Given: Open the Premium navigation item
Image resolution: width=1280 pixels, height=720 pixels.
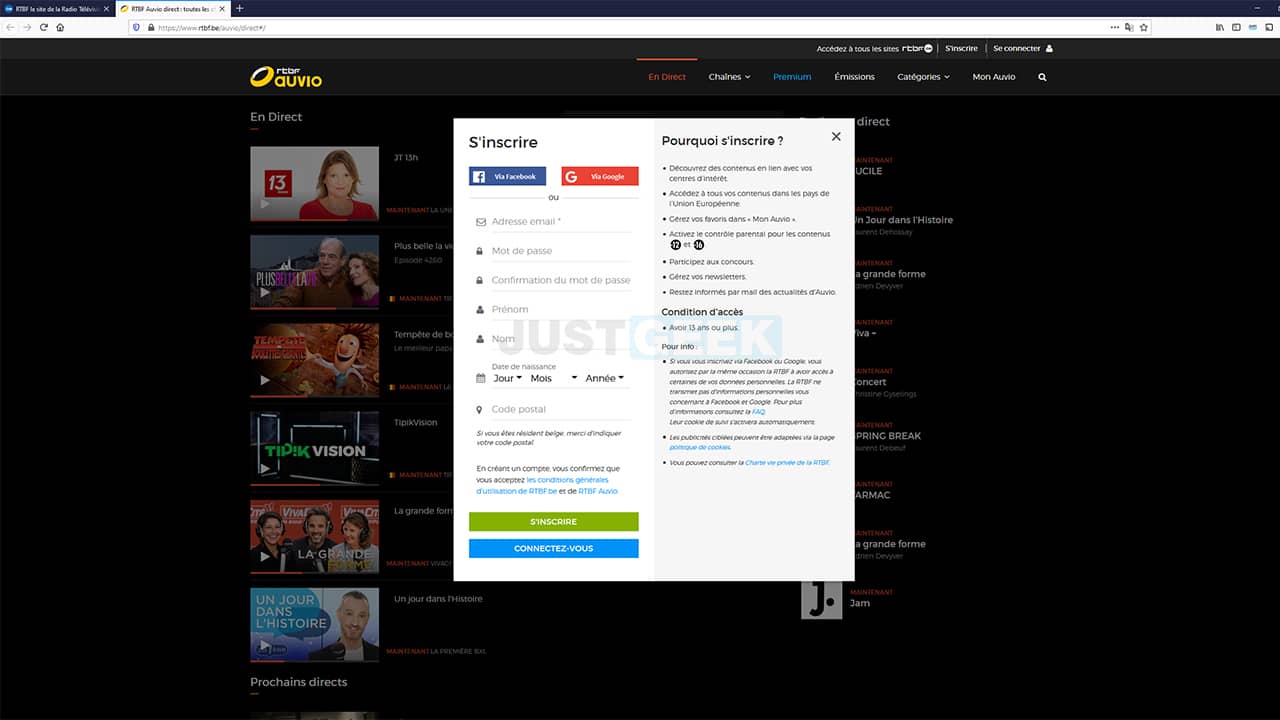Looking at the screenshot, I should click(792, 77).
